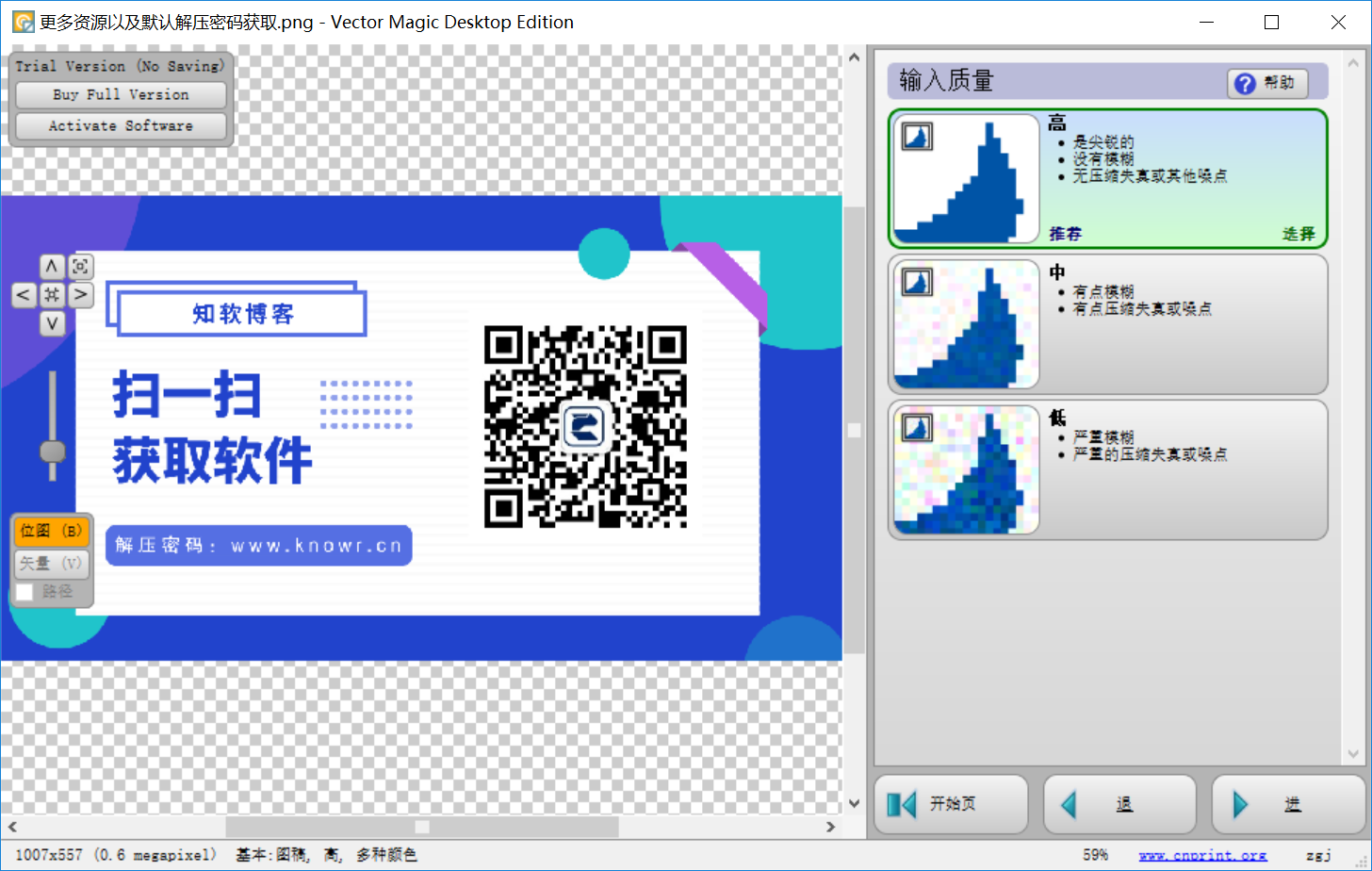
Task: Click the preview vertical scrollbar down arrow
Action: point(855,804)
